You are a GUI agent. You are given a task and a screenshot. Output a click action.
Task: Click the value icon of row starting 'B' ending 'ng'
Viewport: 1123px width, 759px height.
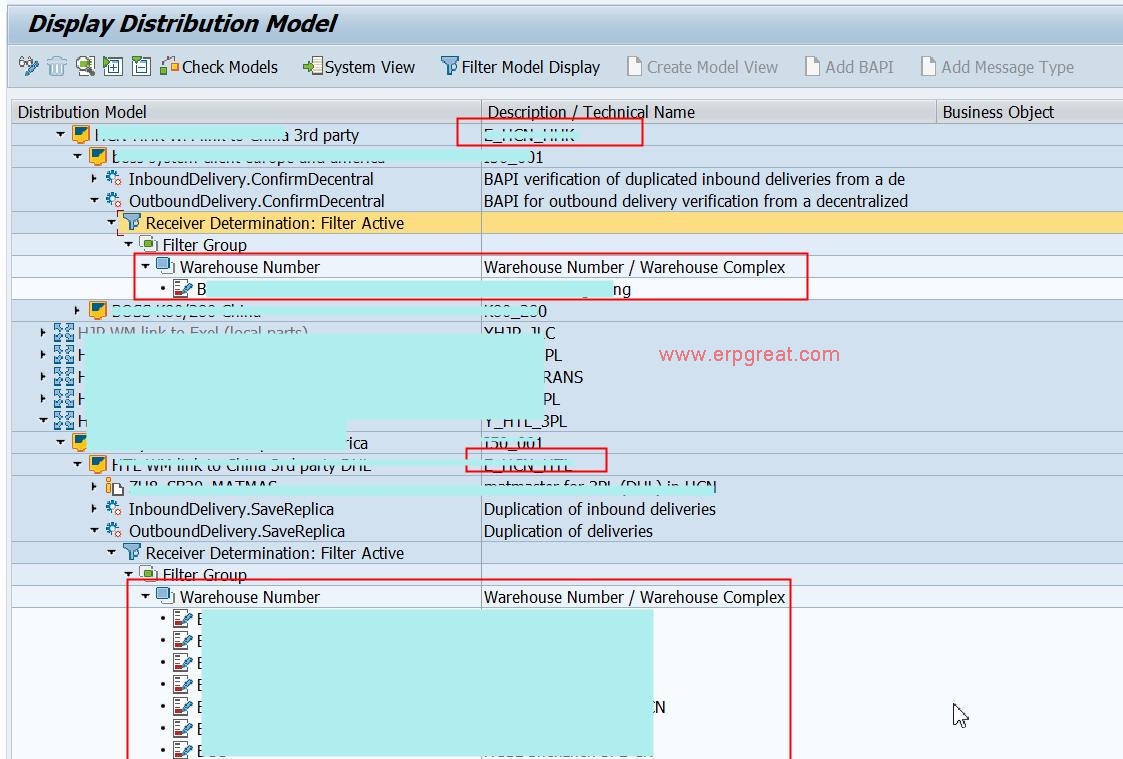click(x=183, y=289)
